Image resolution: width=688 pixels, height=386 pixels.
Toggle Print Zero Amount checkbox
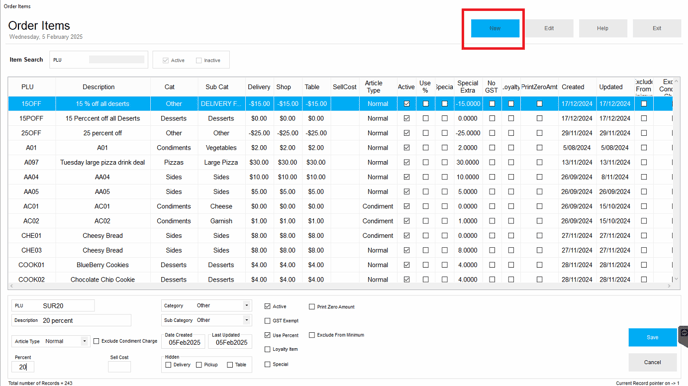tap(312, 307)
